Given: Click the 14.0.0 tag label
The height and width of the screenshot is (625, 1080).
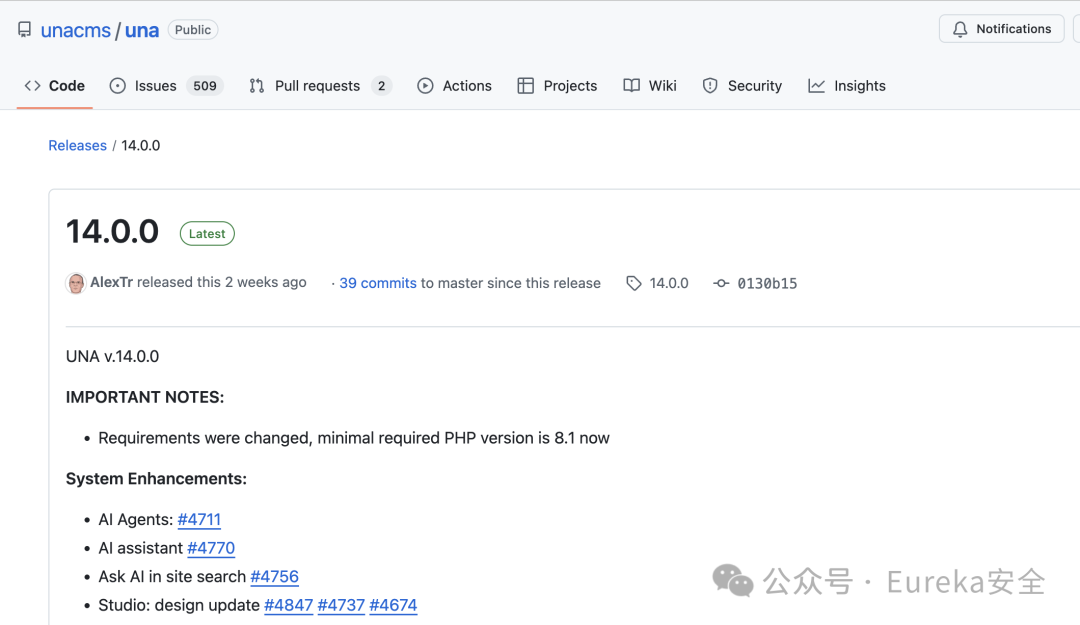Looking at the screenshot, I should [x=658, y=283].
